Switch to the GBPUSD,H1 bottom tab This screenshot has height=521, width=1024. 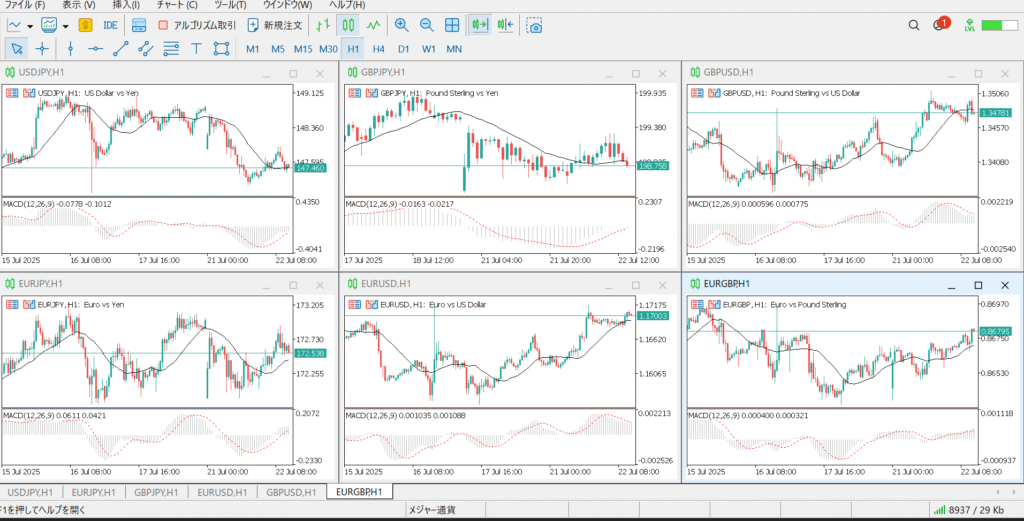point(291,492)
